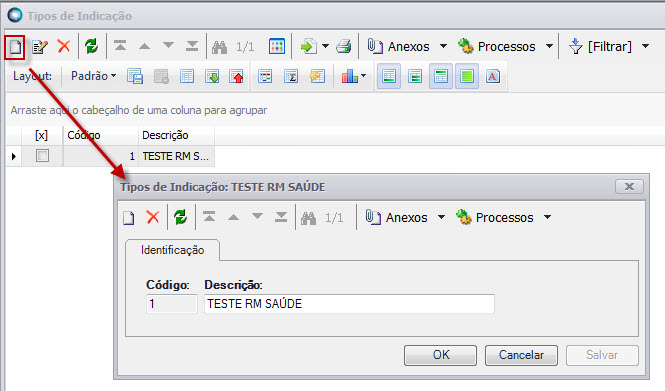Go to first record in main toolbar
Screen dimensions: 665x391
tap(120, 46)
